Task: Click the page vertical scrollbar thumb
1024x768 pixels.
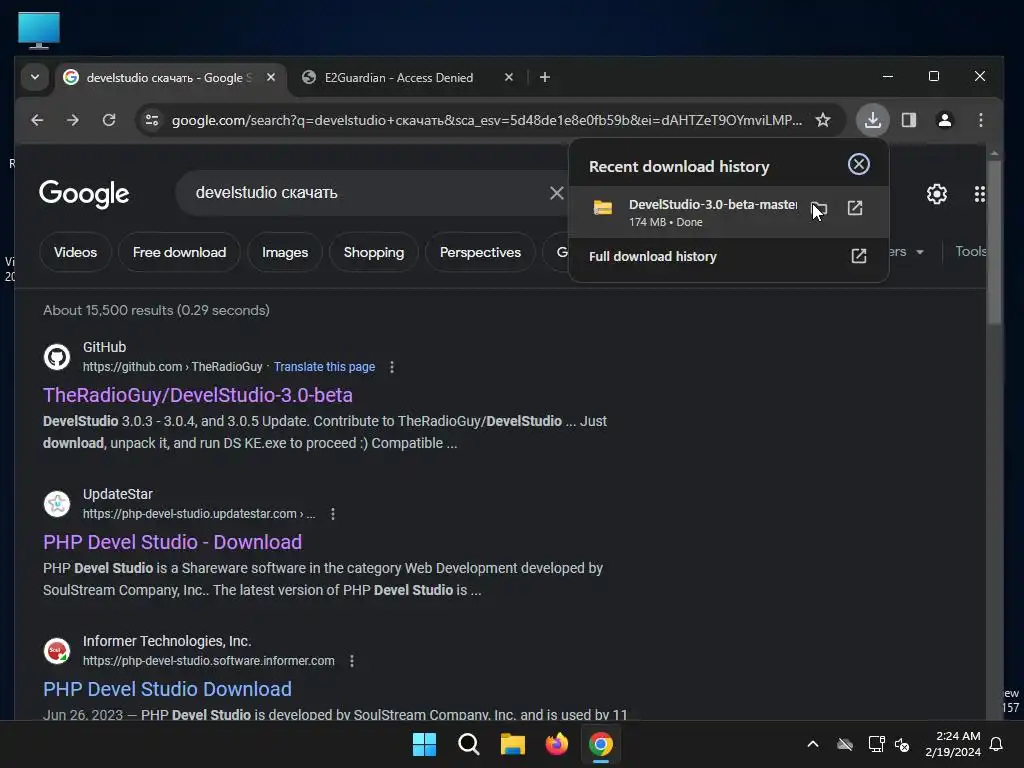Action: coord(994,242)
